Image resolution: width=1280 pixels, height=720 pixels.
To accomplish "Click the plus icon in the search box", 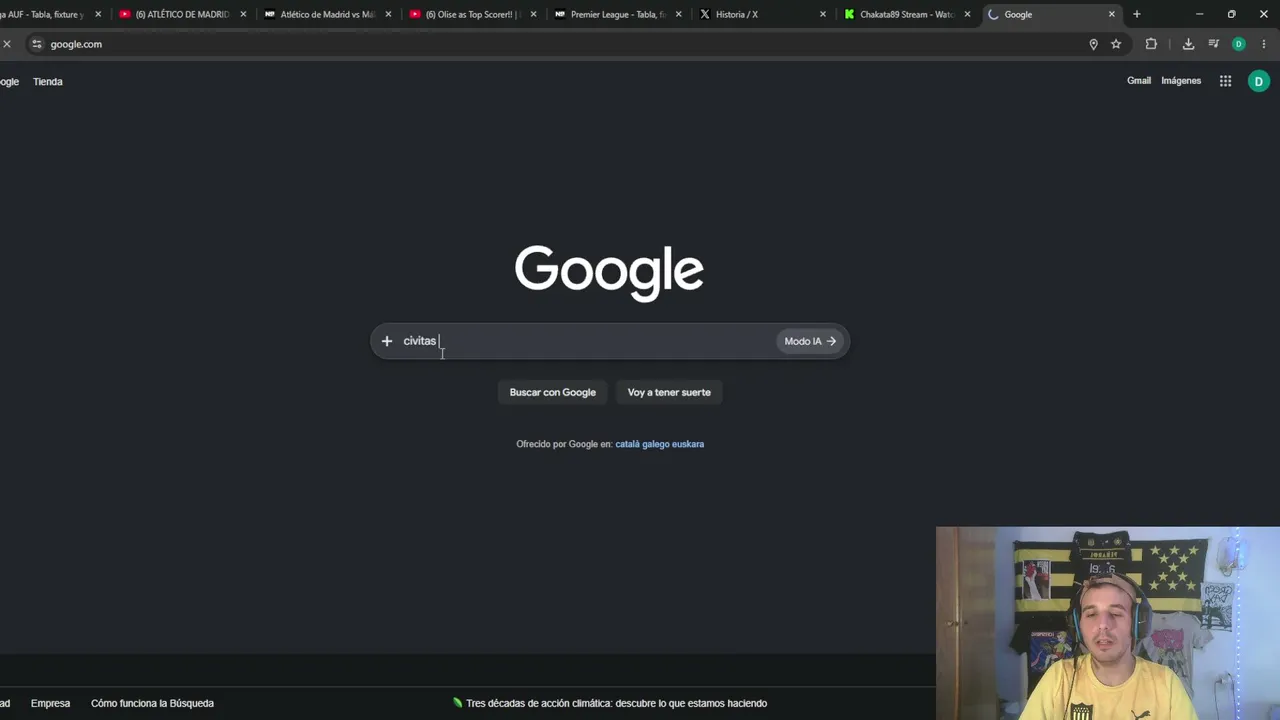I will coord(387,341).
